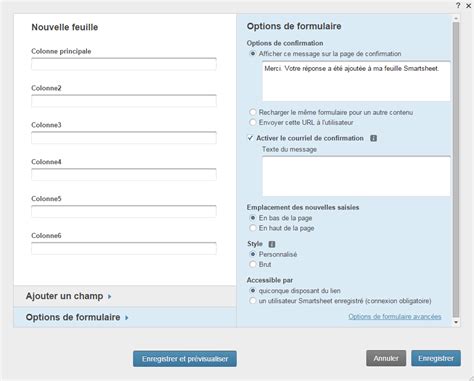The width and height of the screenshot is (474, 381).
Task: Click the Texte du message text area
Action: tap(356, 176)
